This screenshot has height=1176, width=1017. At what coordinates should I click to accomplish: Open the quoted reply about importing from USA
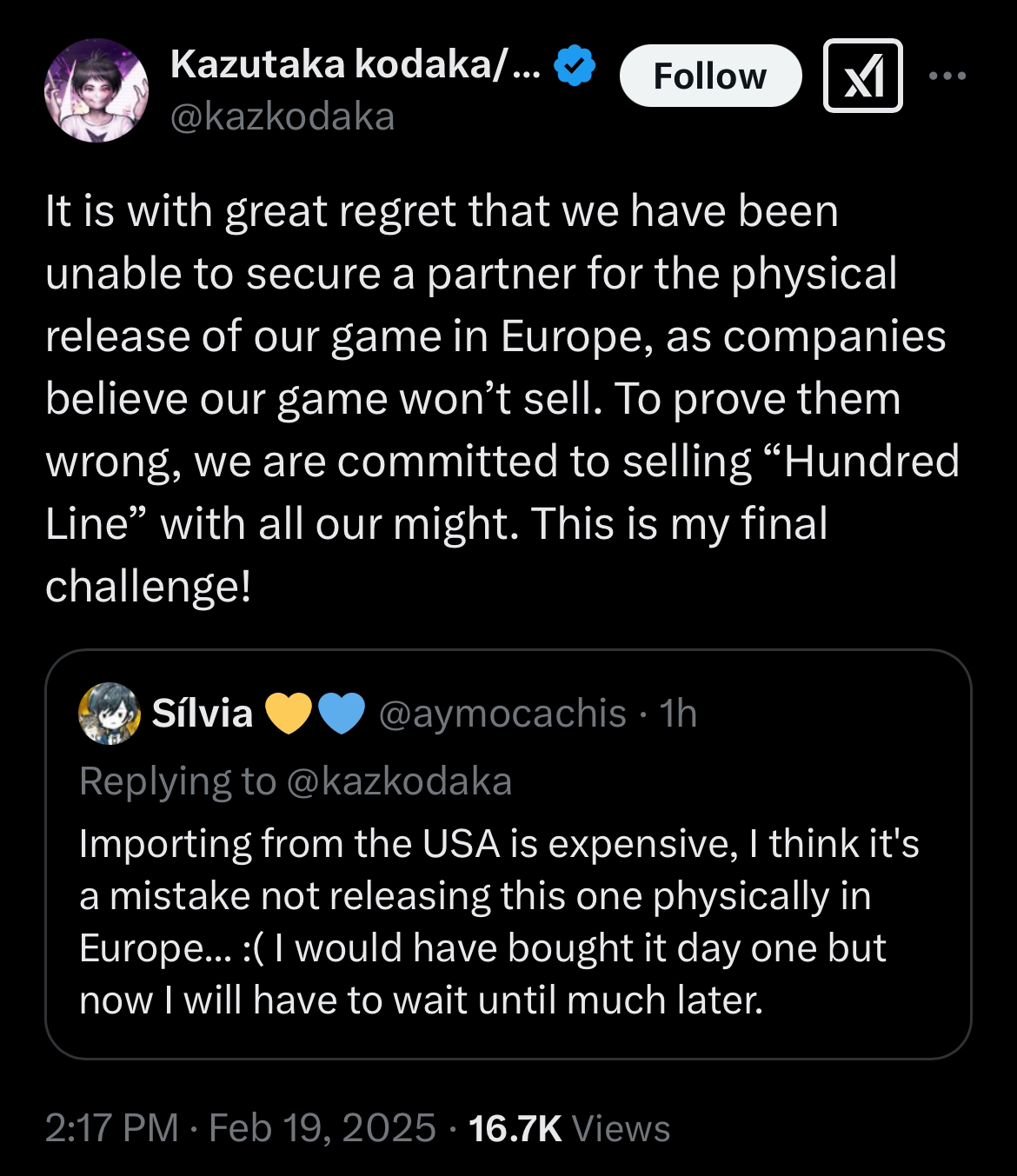pos(498,921)
